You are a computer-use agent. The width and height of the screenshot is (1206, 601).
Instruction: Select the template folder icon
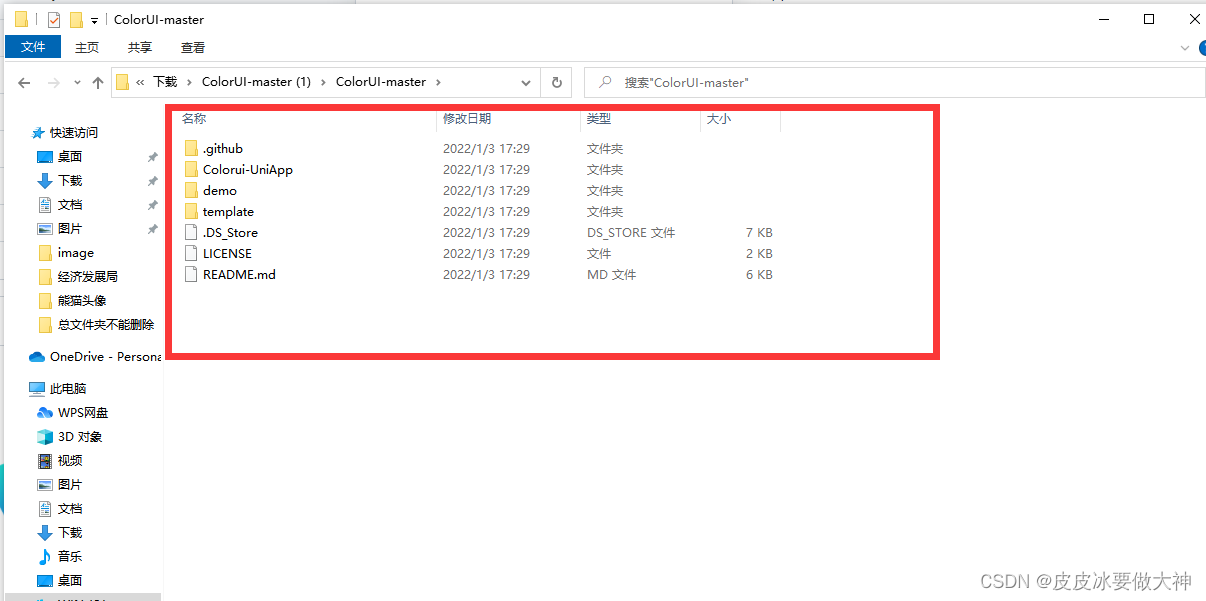[192, 212]
